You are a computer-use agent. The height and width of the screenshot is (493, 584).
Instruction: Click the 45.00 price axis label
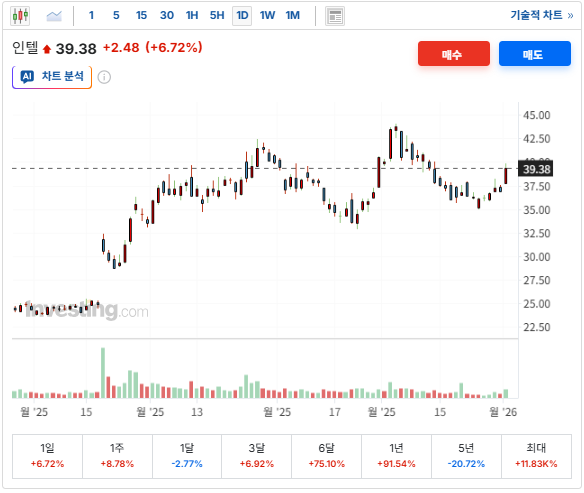point(536,115)
